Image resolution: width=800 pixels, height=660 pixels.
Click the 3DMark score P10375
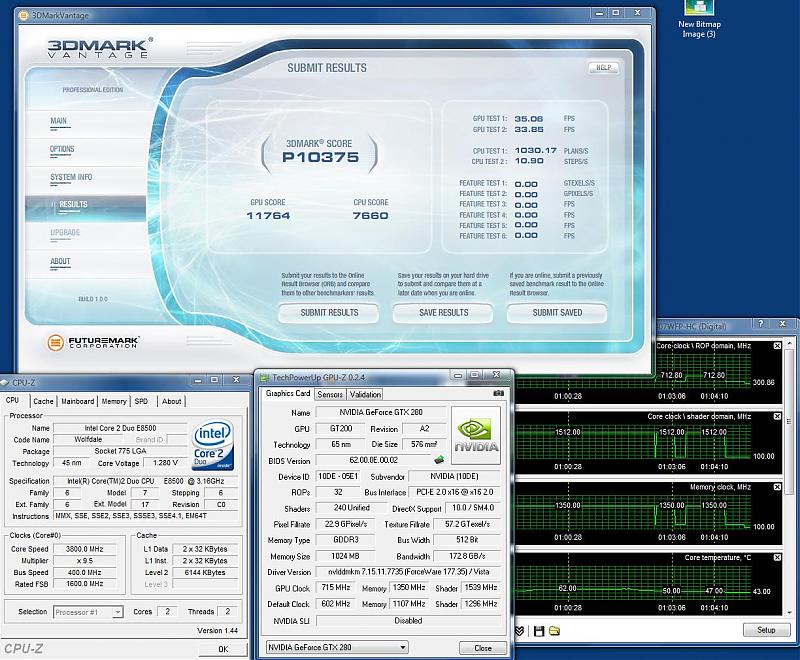[320, 157]
